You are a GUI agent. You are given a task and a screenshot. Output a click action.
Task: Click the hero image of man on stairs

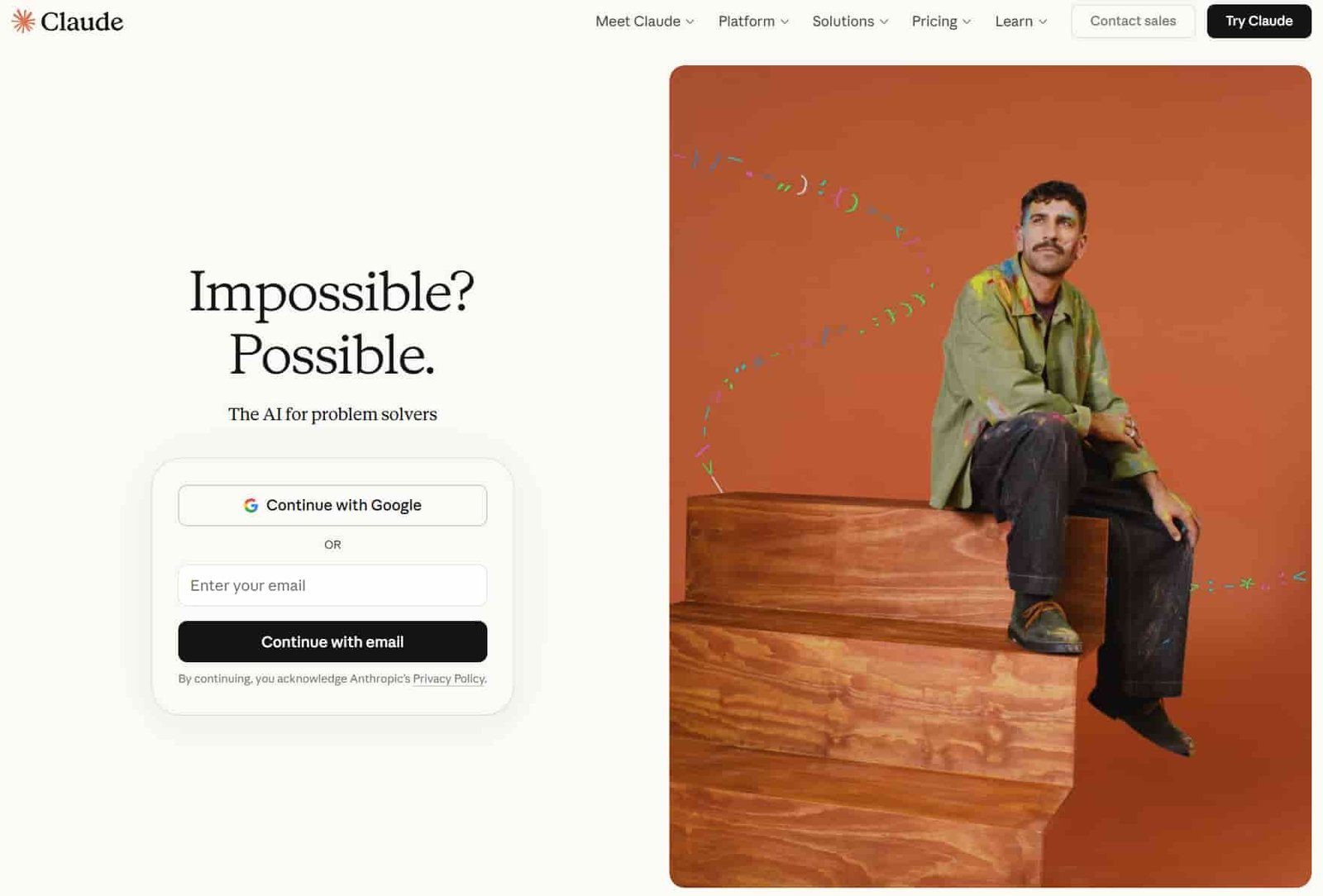click(x=990, y=476)
